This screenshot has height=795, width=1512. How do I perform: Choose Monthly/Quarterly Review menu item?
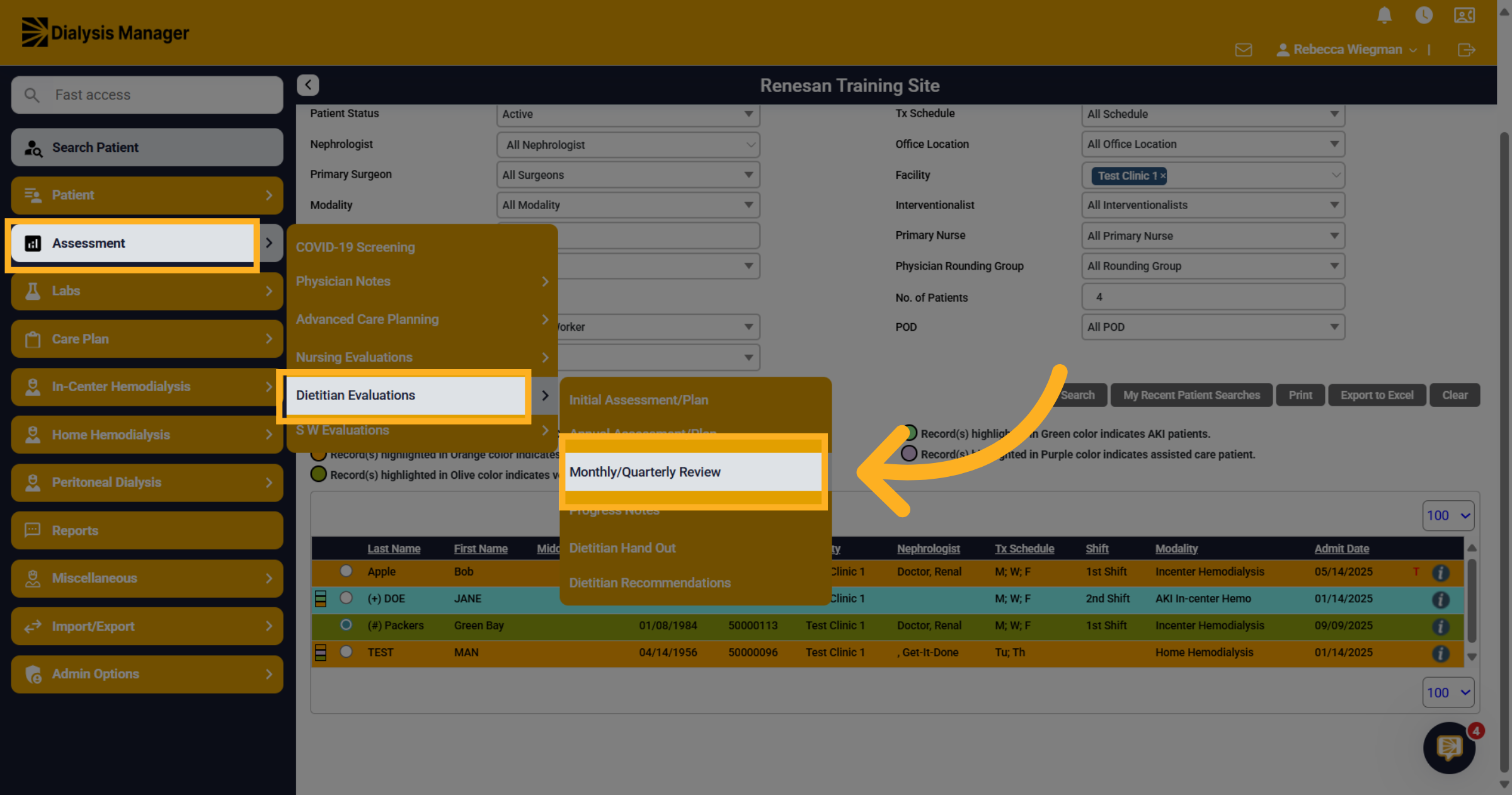point(693,472)
